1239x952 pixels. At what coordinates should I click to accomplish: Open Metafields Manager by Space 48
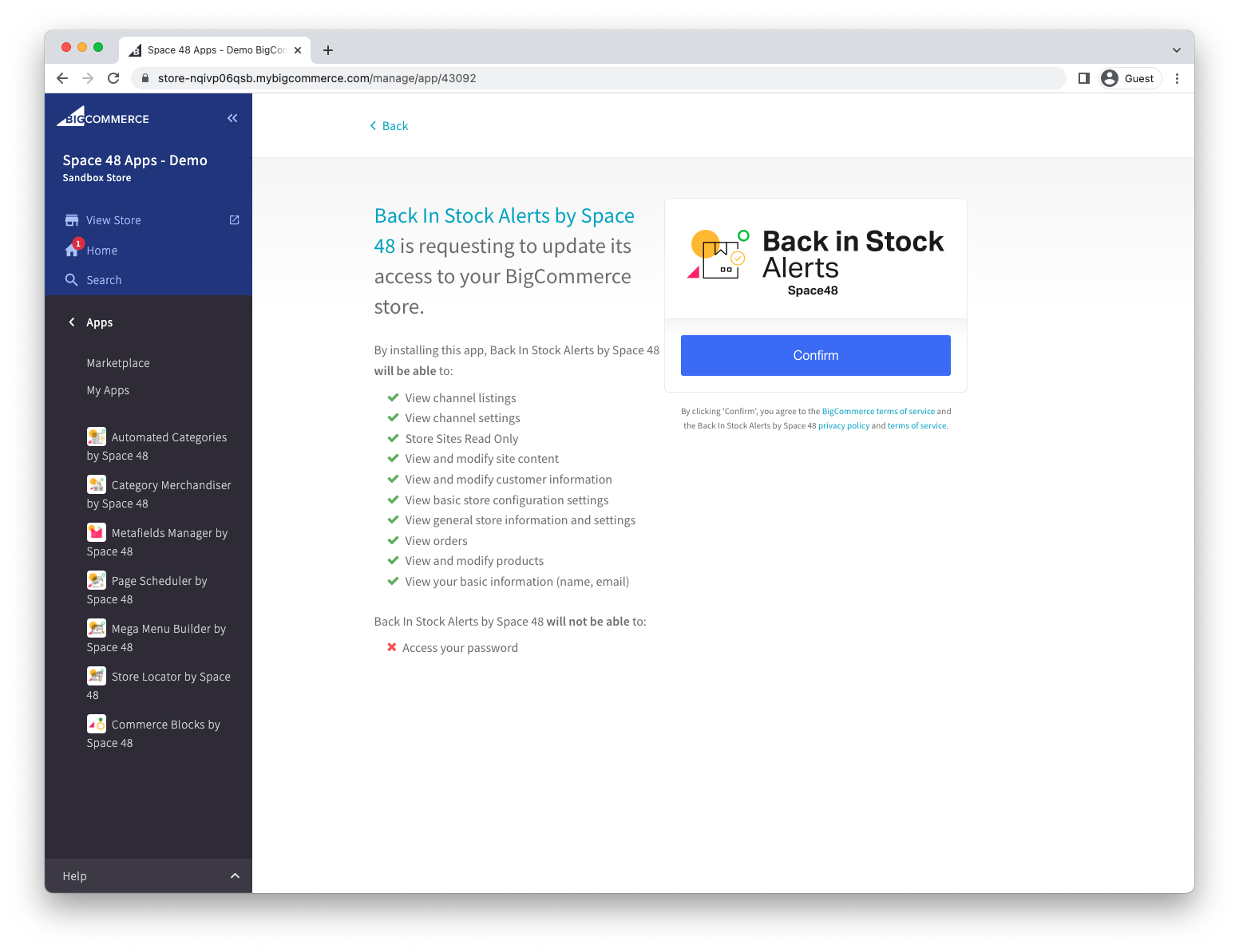(x=157, y=542)
